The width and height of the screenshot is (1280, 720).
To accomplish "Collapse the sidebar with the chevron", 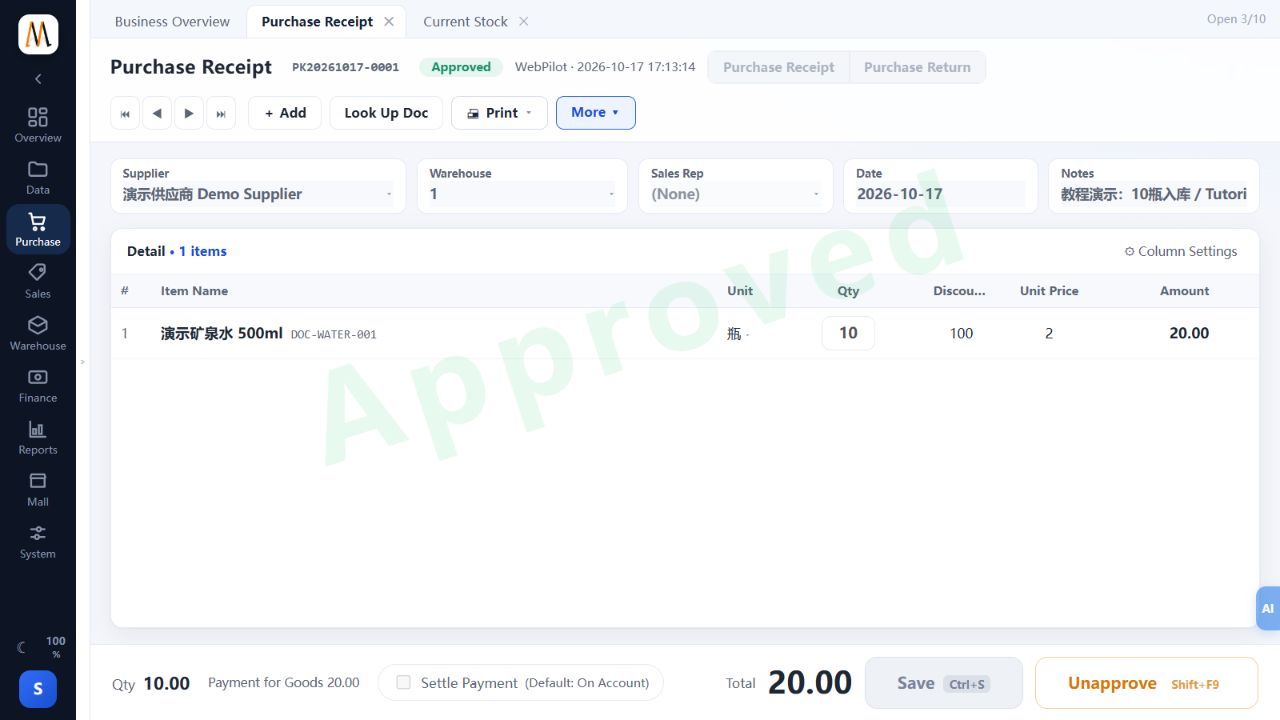I will [38, 78].
